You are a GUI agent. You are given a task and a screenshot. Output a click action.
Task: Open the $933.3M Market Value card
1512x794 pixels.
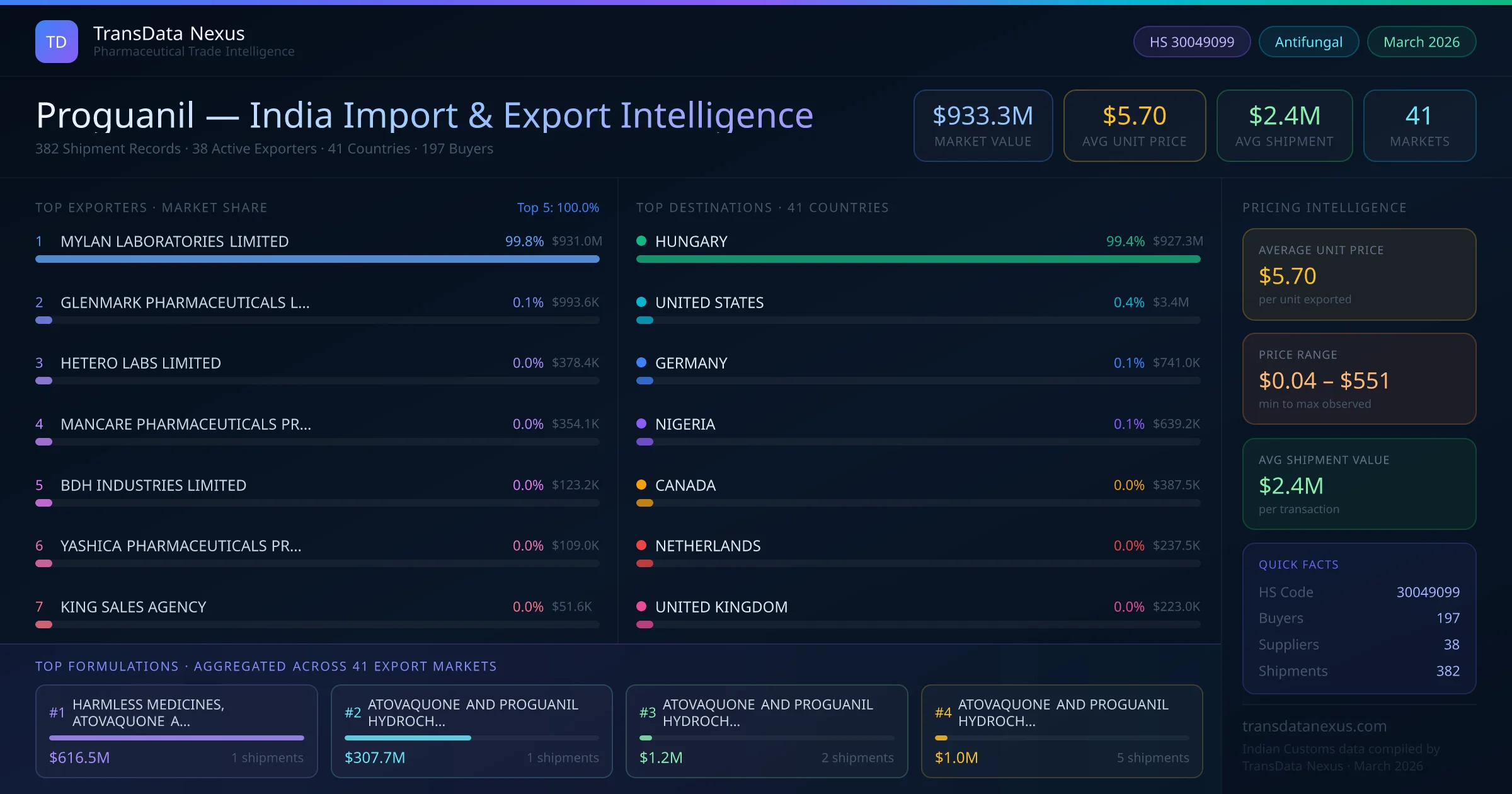tap(983, 125)
